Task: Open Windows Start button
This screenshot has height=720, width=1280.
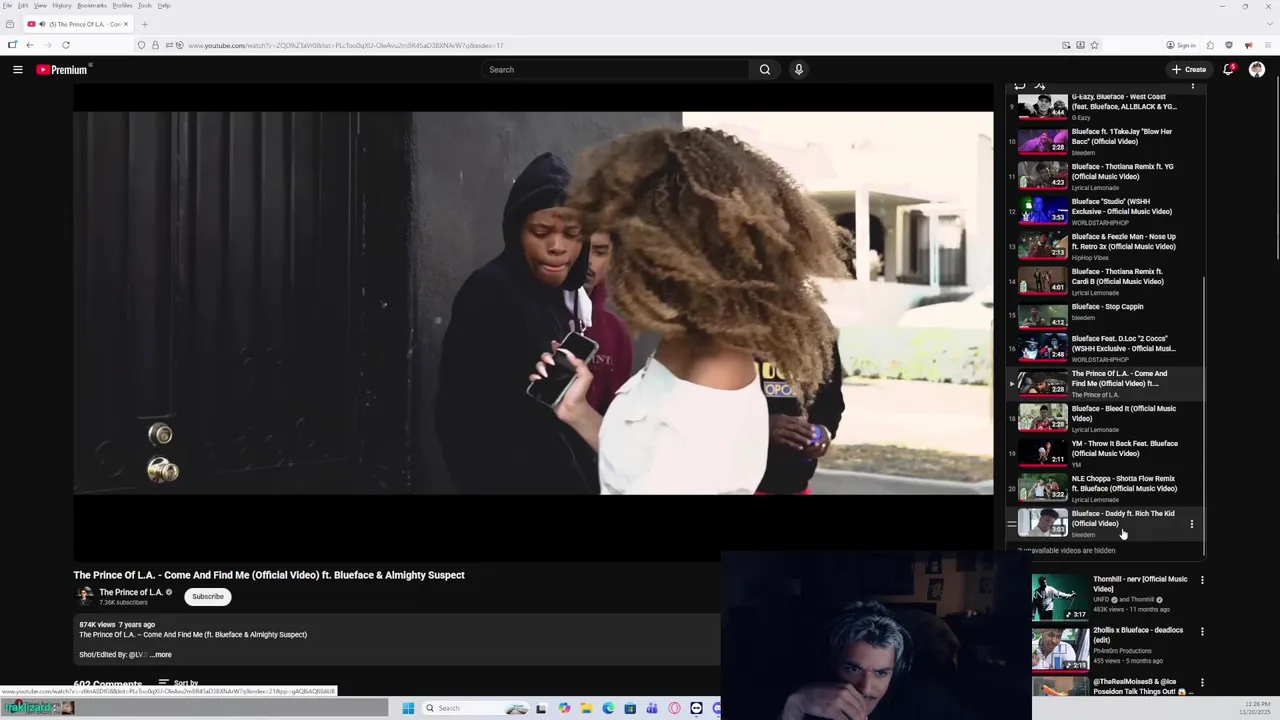Action: (408, 708)
